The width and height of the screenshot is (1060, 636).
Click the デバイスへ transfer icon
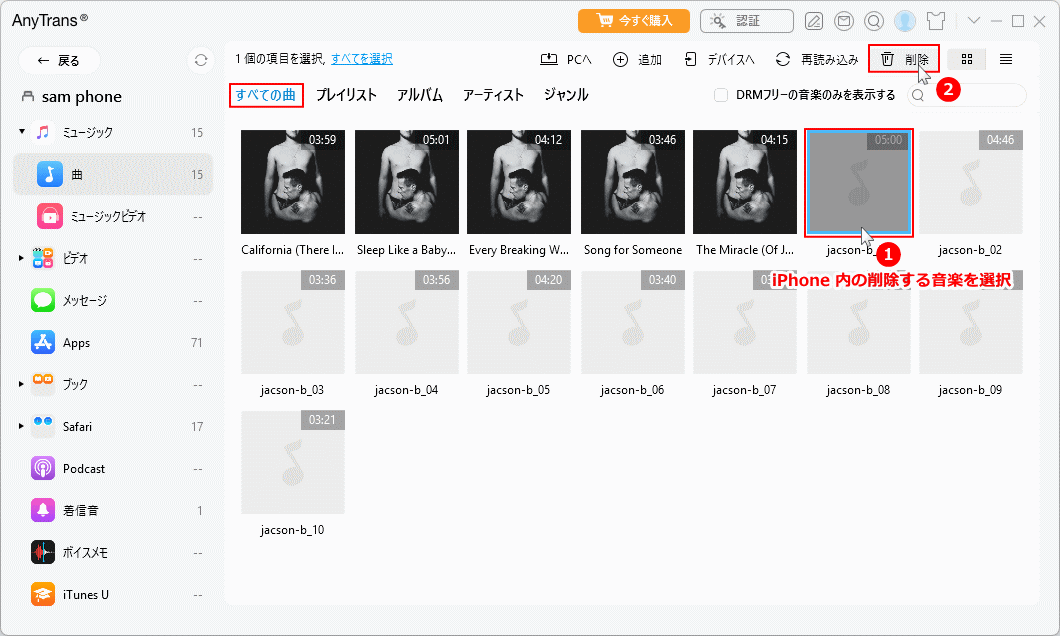(x=690, y=59)
